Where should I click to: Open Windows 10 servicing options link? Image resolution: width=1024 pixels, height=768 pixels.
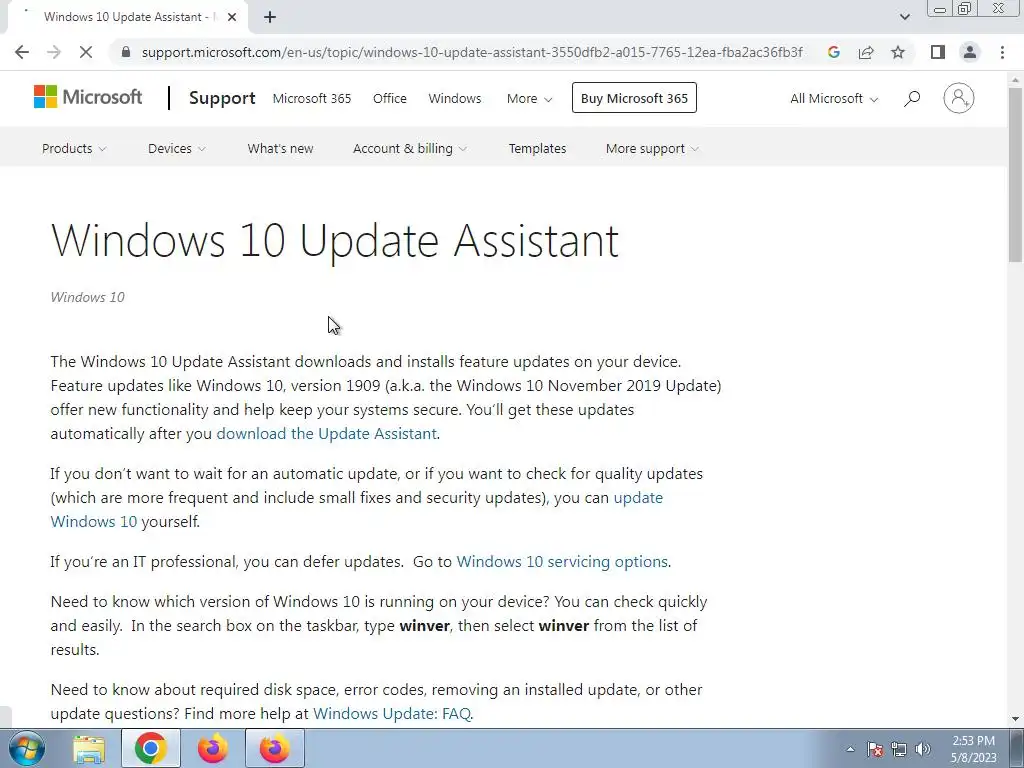point(562,562)
